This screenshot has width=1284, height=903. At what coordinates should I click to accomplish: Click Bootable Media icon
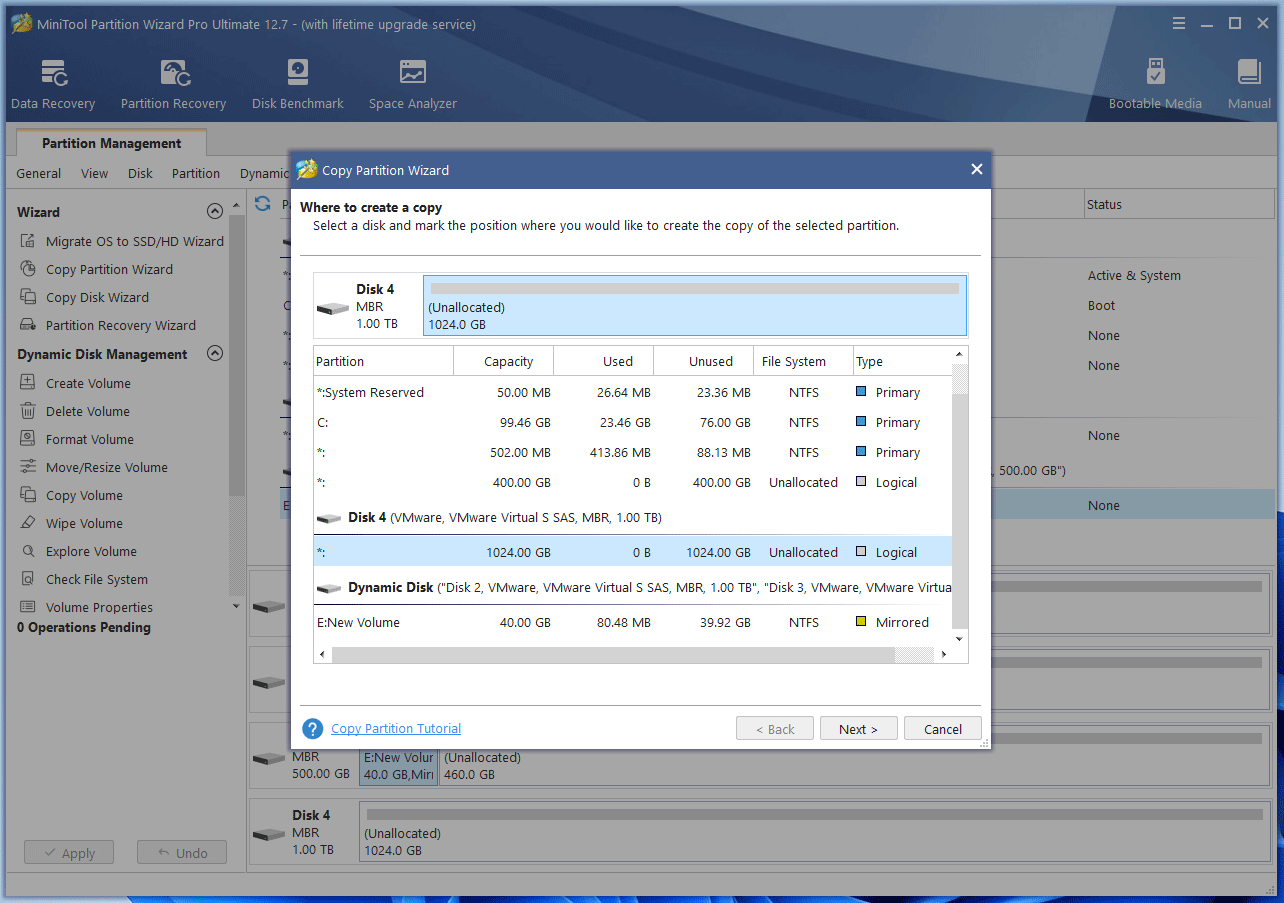[x=1155, y=72]
